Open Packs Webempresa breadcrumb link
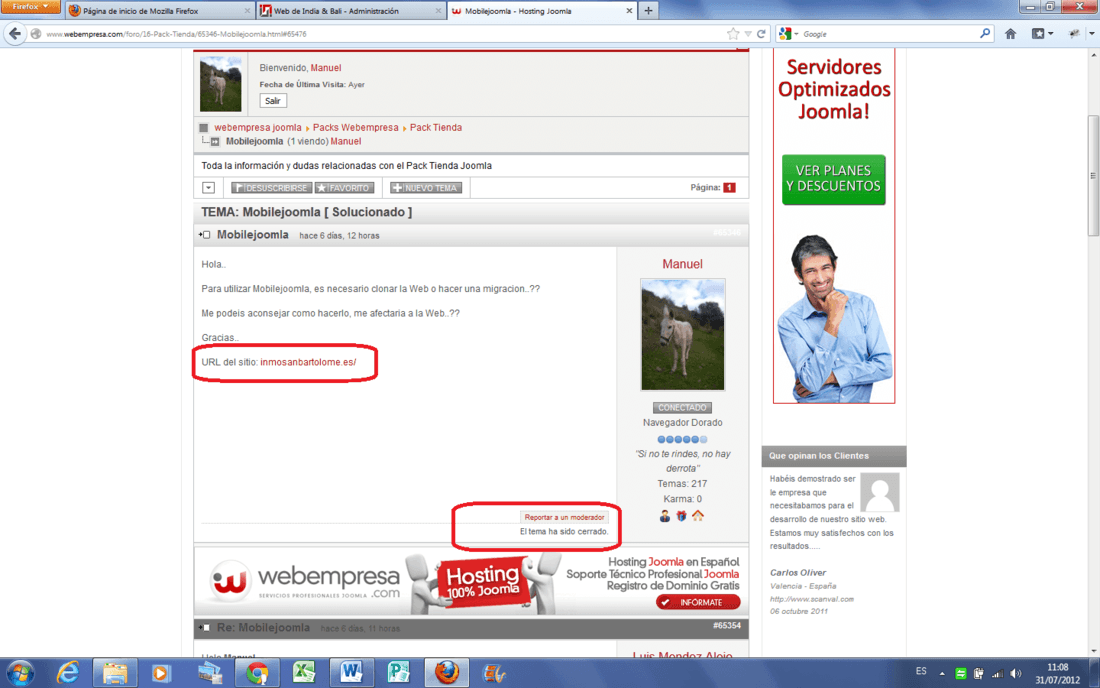This screenshot has height=688, width=1100. click(x=355, y=128)
